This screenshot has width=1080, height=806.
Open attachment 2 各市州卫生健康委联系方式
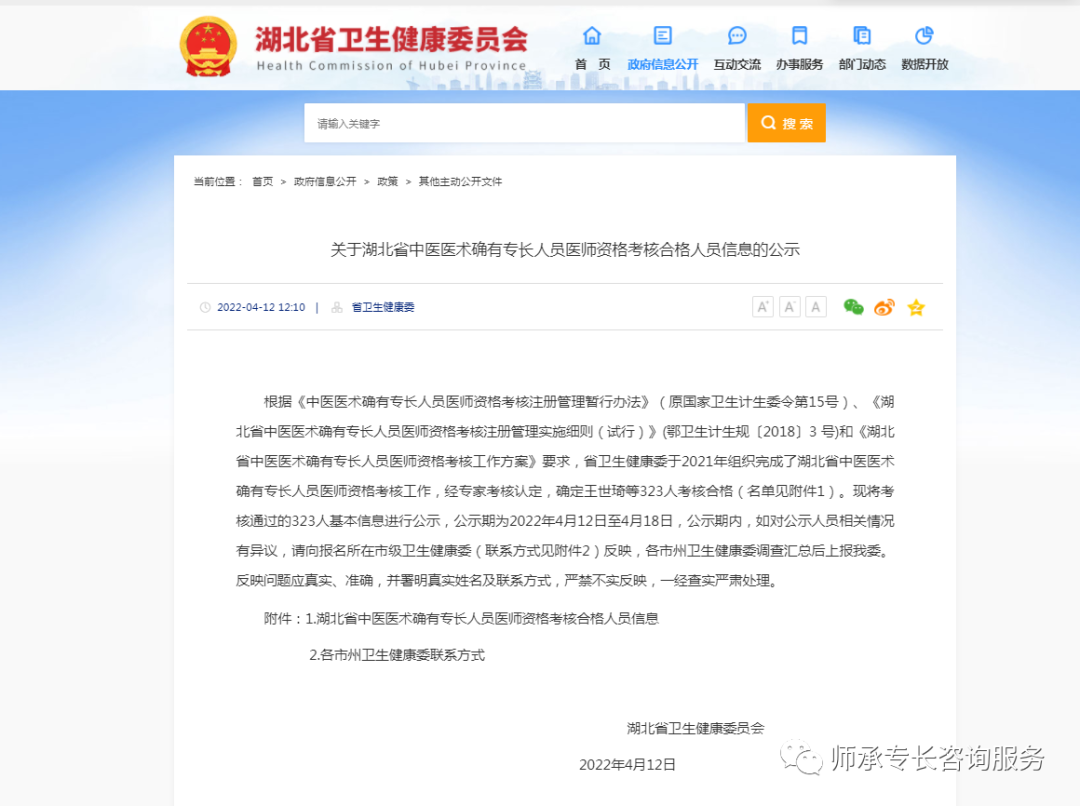tap(397, 655)
